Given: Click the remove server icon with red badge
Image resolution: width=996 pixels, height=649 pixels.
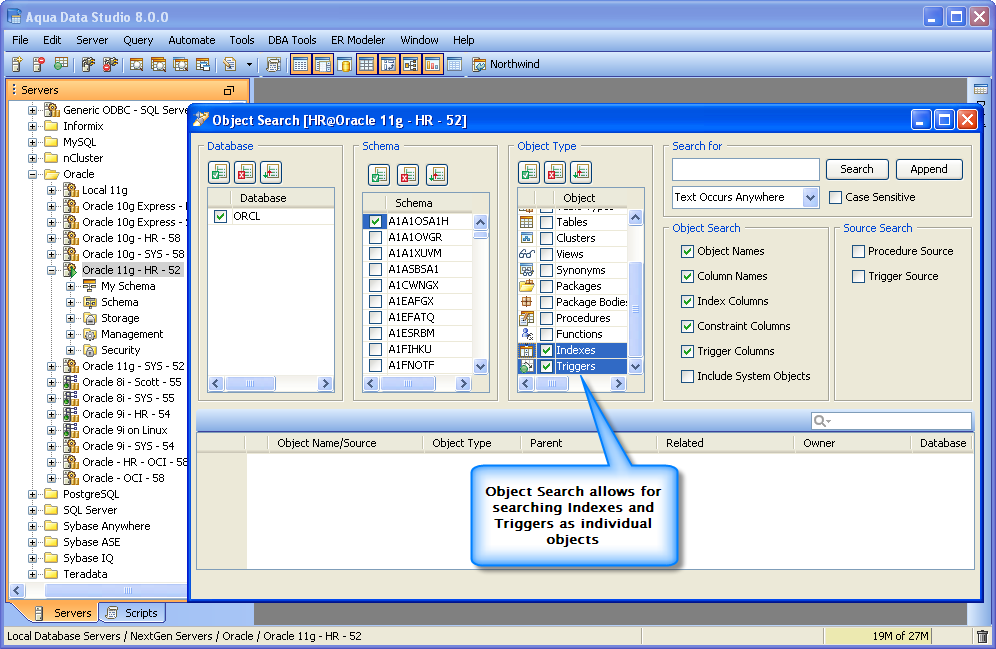Looking at the screenshot, I should (39, 64).
